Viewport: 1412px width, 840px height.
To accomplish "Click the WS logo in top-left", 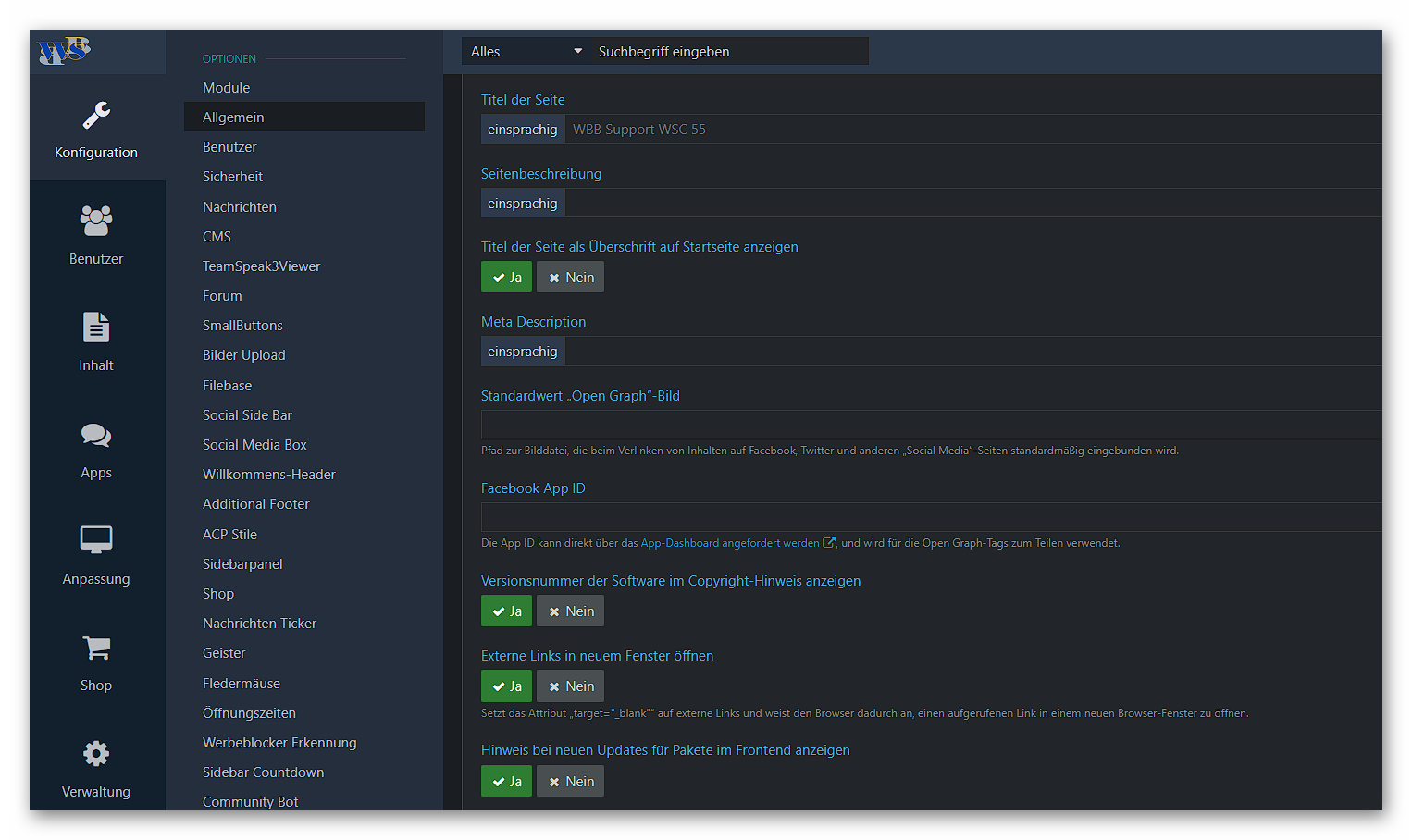I will (64, 50).
